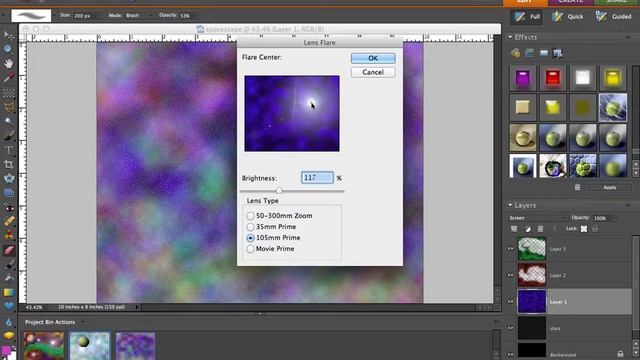Collapse the Effects panel triangle
640x360 pixels.
(x=510, y=37)
